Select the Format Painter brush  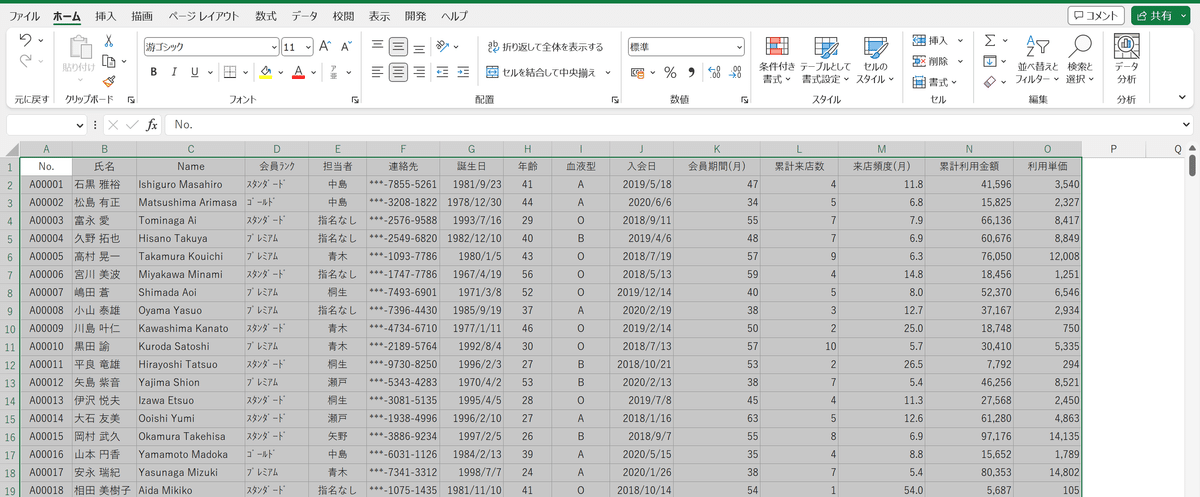click(109, 82)
